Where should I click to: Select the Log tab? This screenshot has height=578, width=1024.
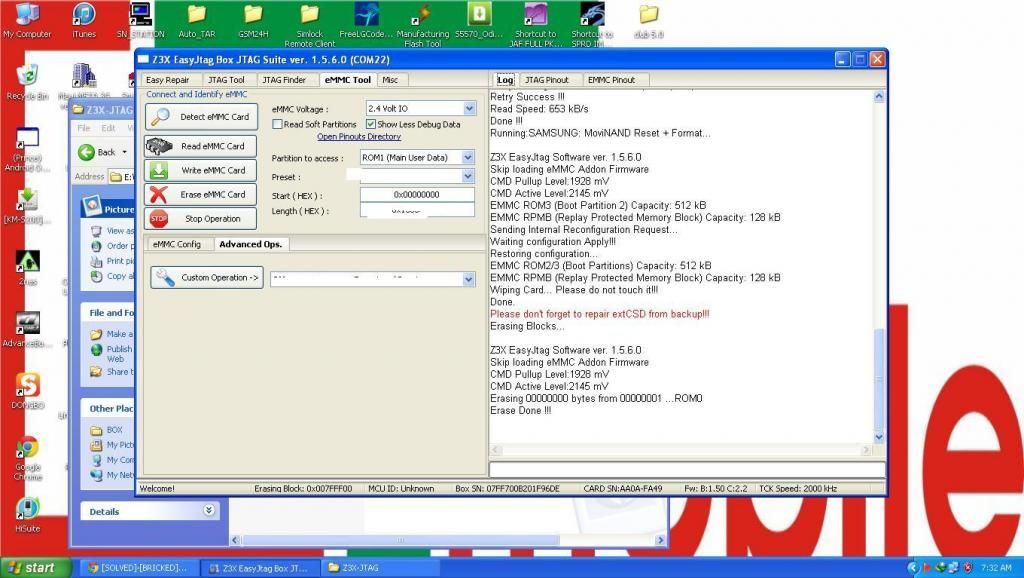(x=505, y=80)
